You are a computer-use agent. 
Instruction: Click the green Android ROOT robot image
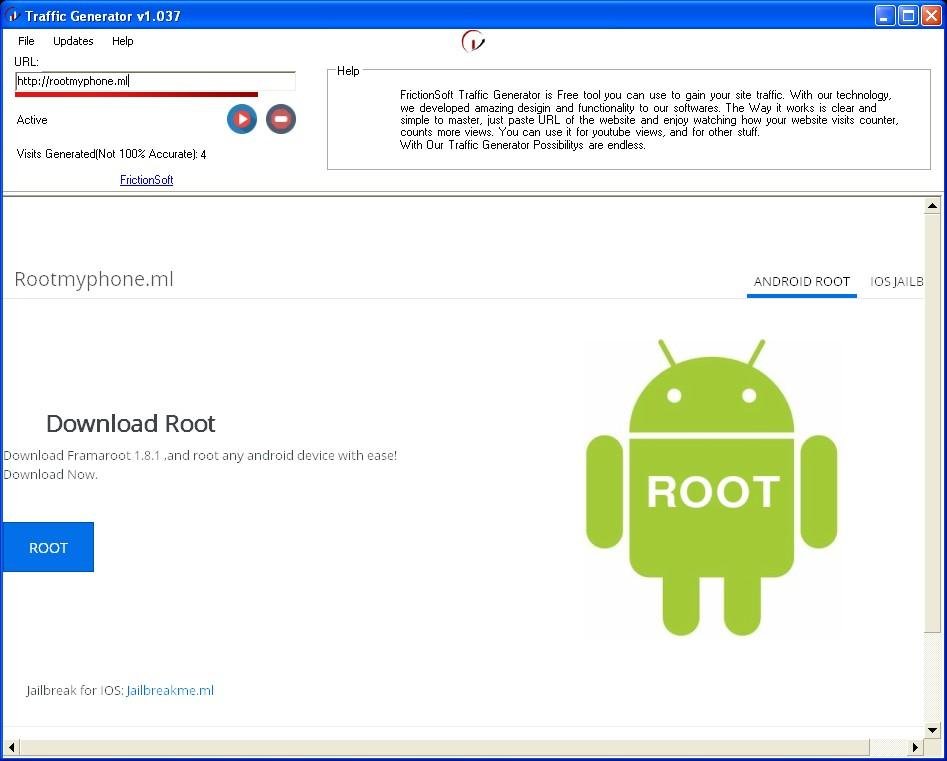711,487
